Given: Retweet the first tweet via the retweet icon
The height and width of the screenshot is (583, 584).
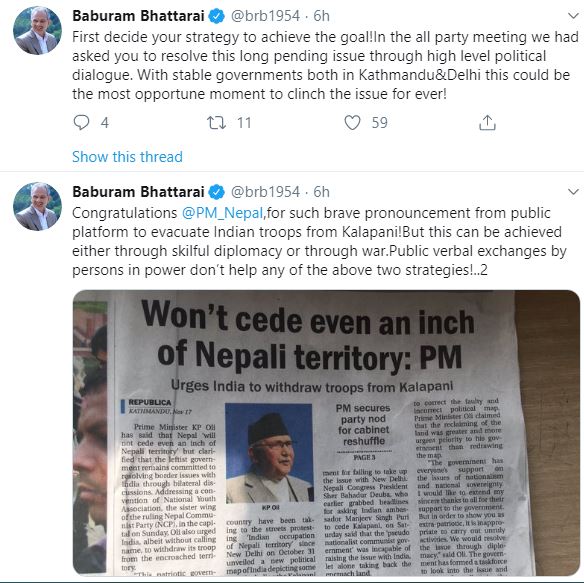Looking at the screenshot, I should click(x=216, y=123).
